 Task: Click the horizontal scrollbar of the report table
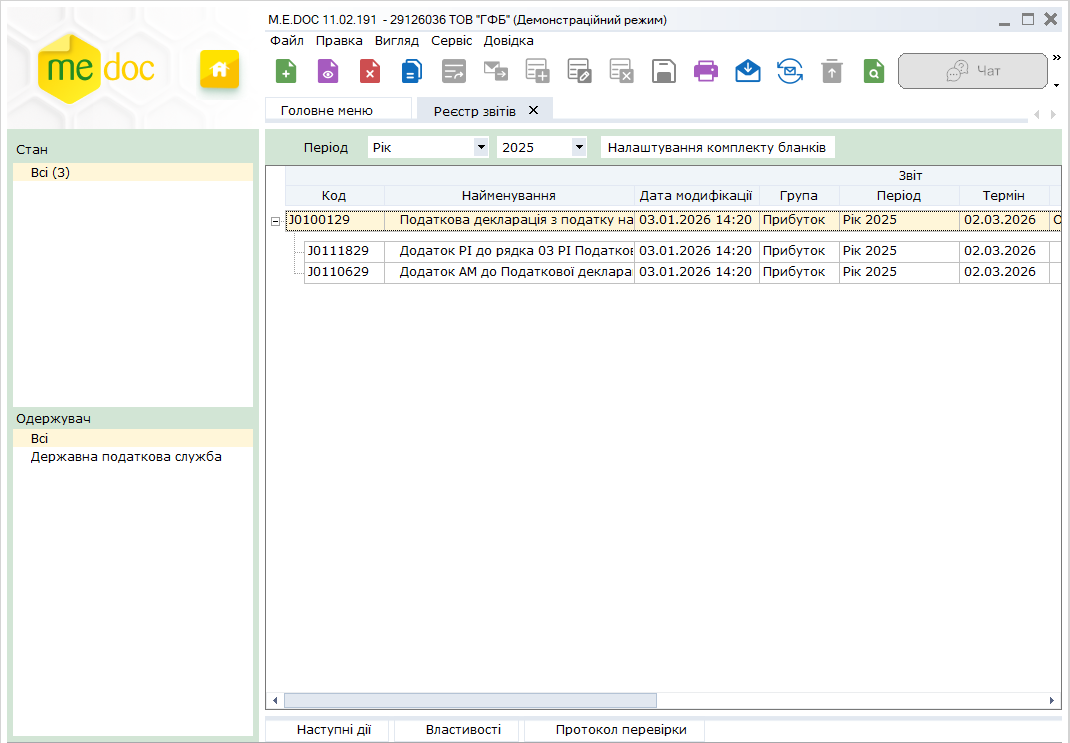pos(470,700)
